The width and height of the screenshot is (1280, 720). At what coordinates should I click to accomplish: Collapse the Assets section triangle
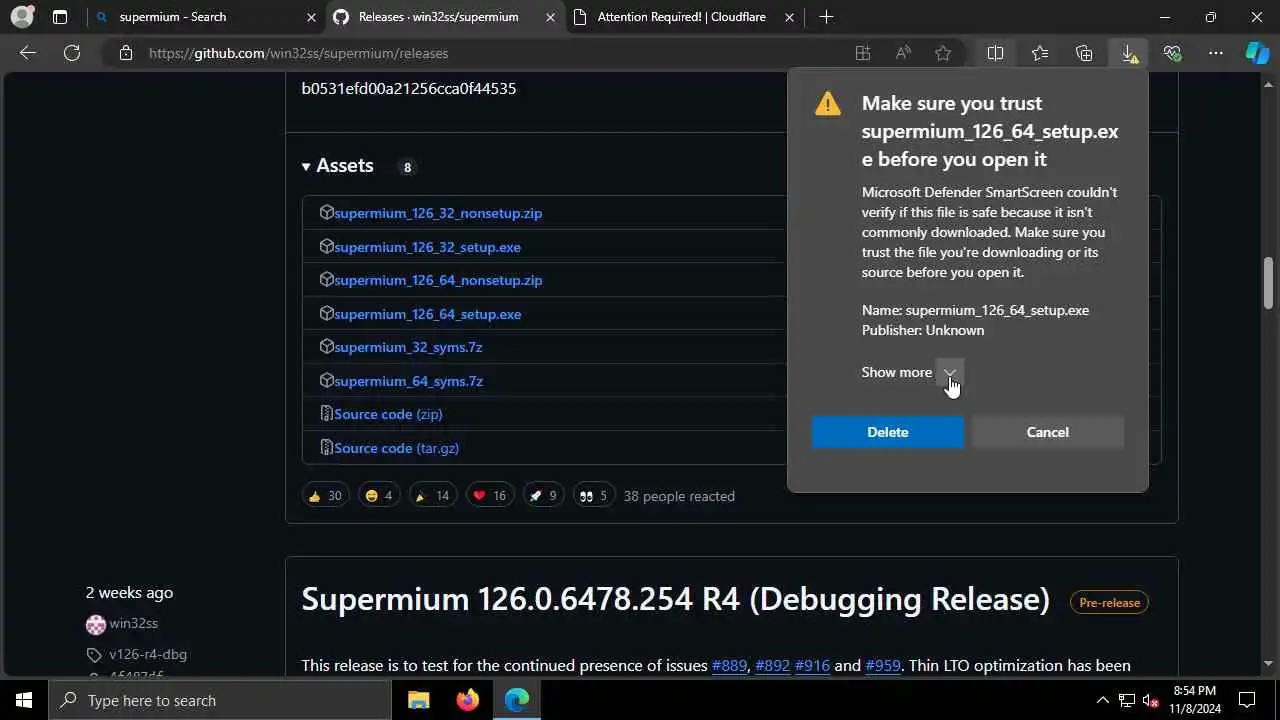(306, 167)
